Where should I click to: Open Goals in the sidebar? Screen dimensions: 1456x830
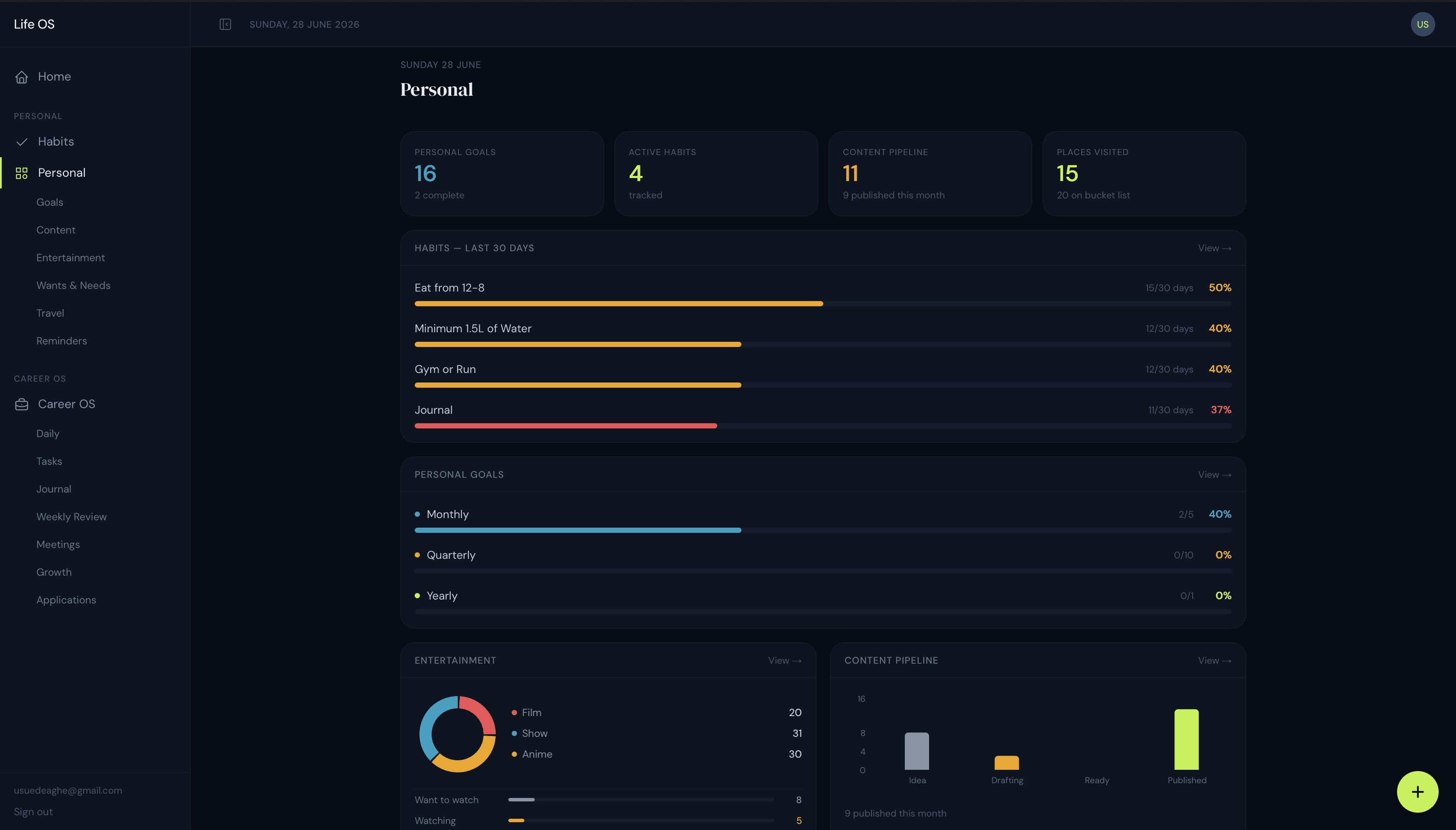(49, 202)
